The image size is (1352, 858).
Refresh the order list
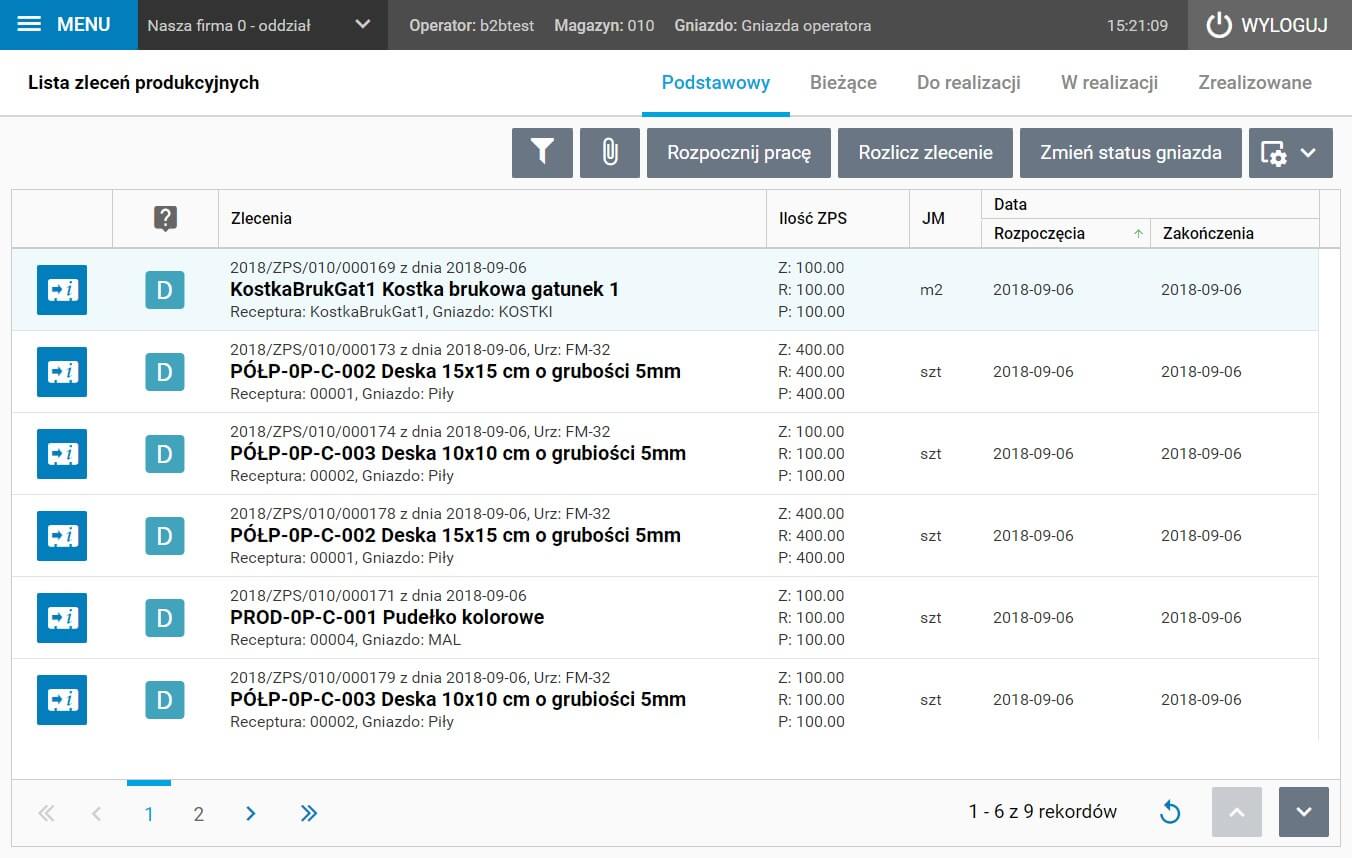(1170, 813)
